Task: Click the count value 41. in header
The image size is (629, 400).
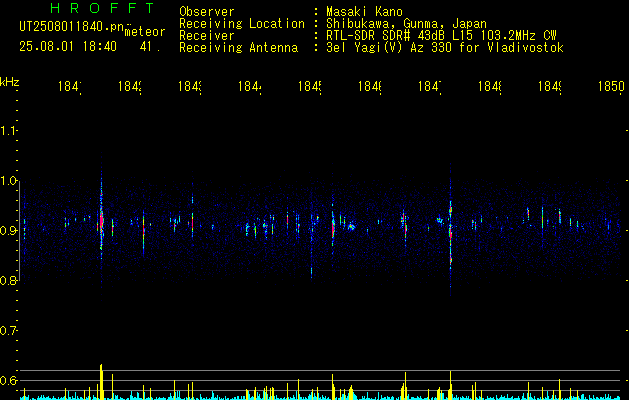Action: point(150,47)
